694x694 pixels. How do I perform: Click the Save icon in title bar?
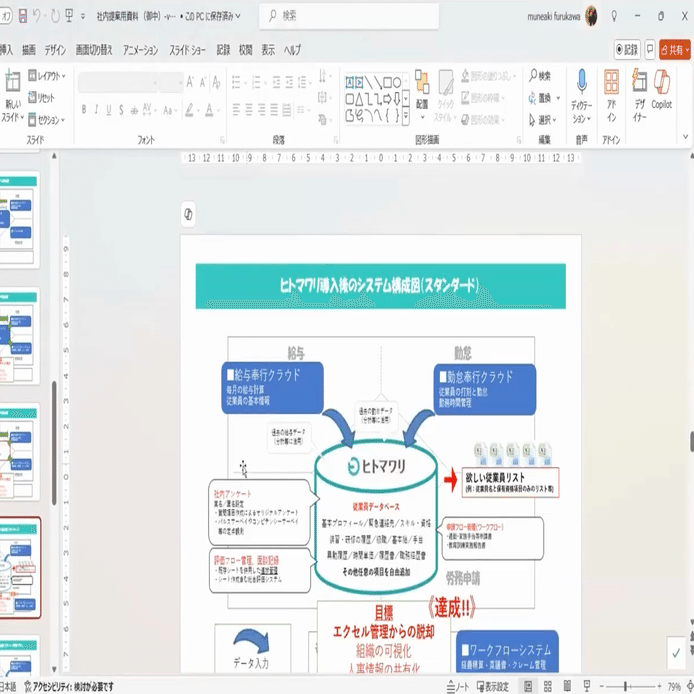pyautogui.click(x=23, y=16)
